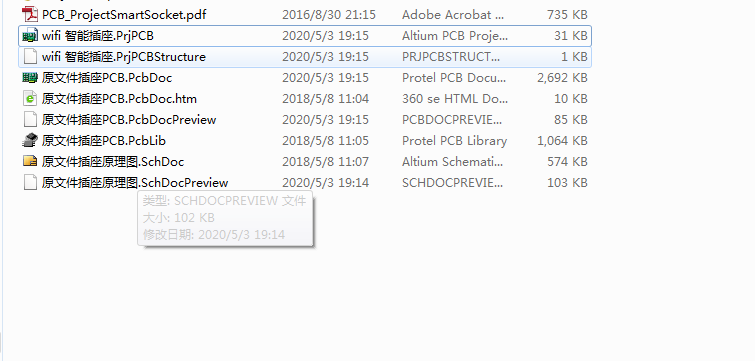Select the 原文件插座原理图.SchDoc file name
Viewport: 755px width, 361px height.
(x=113, y=162)
